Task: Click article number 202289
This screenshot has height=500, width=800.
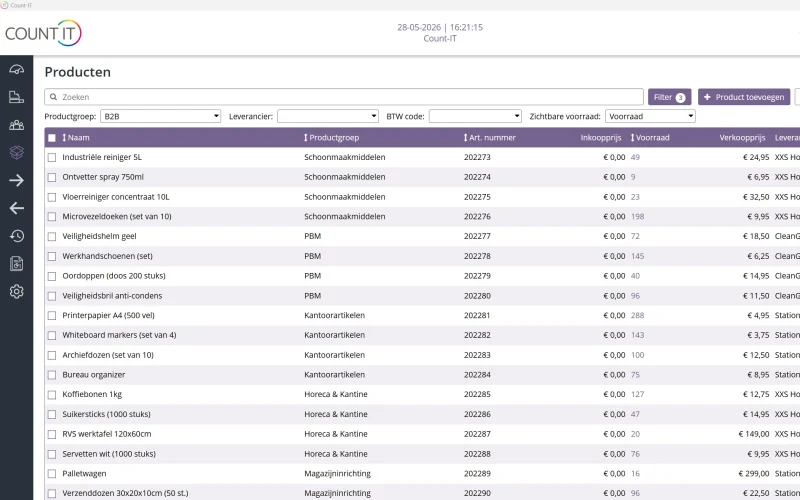Action: (x=477, y=473)
